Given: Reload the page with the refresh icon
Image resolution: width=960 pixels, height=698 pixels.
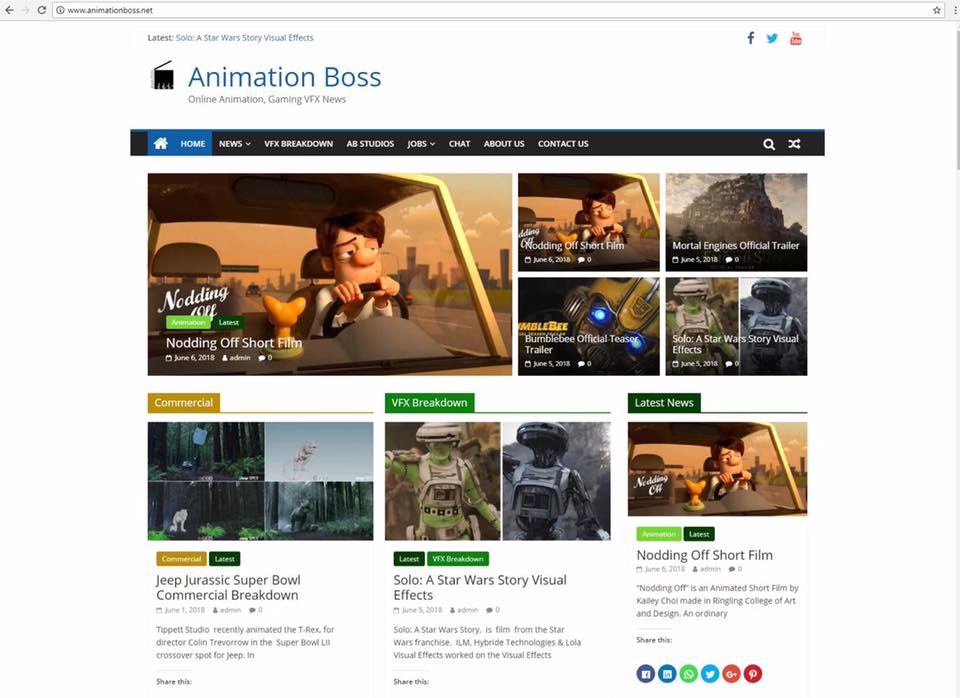Looking at the screenshot, I should (x=42, y=10).
